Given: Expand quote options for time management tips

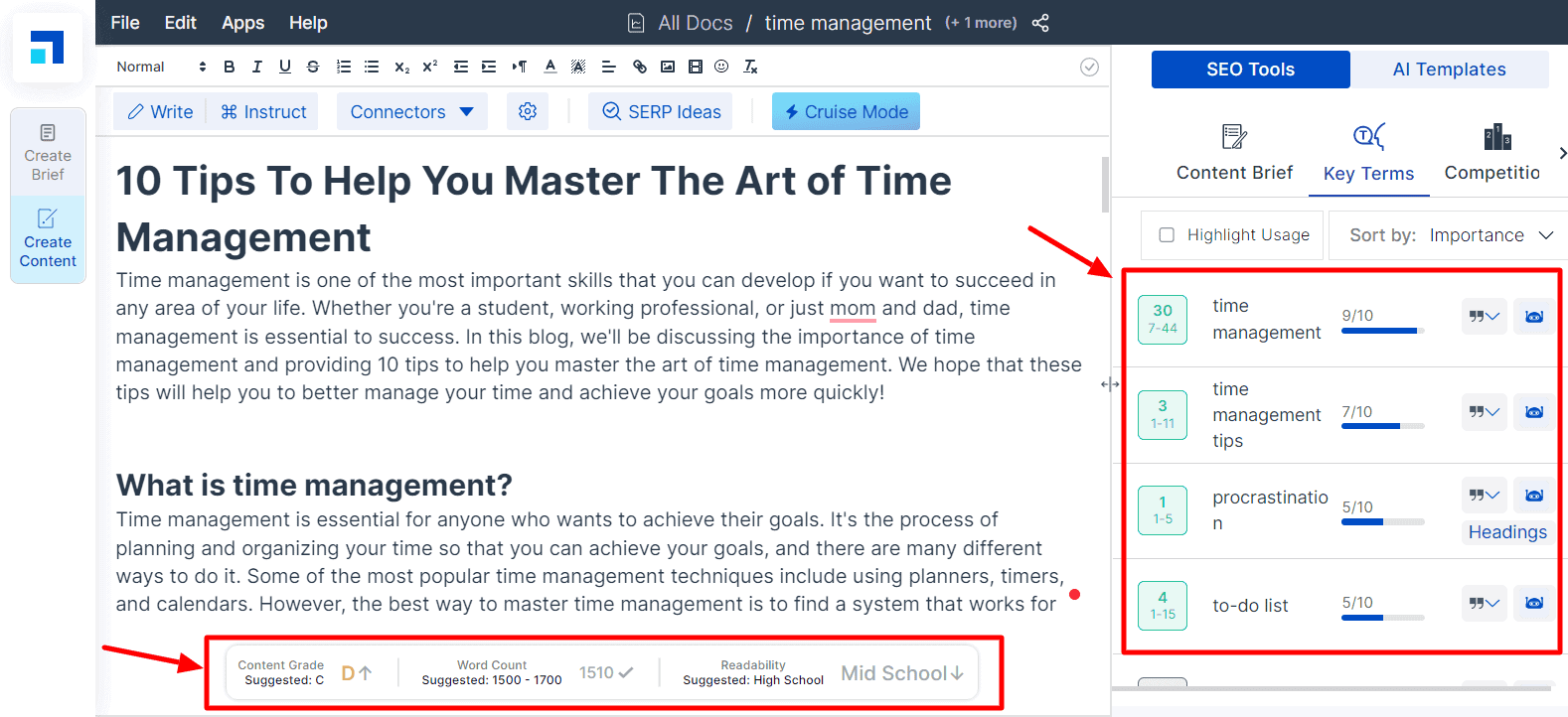Looking at the screenshot, I should point(1485,412).
